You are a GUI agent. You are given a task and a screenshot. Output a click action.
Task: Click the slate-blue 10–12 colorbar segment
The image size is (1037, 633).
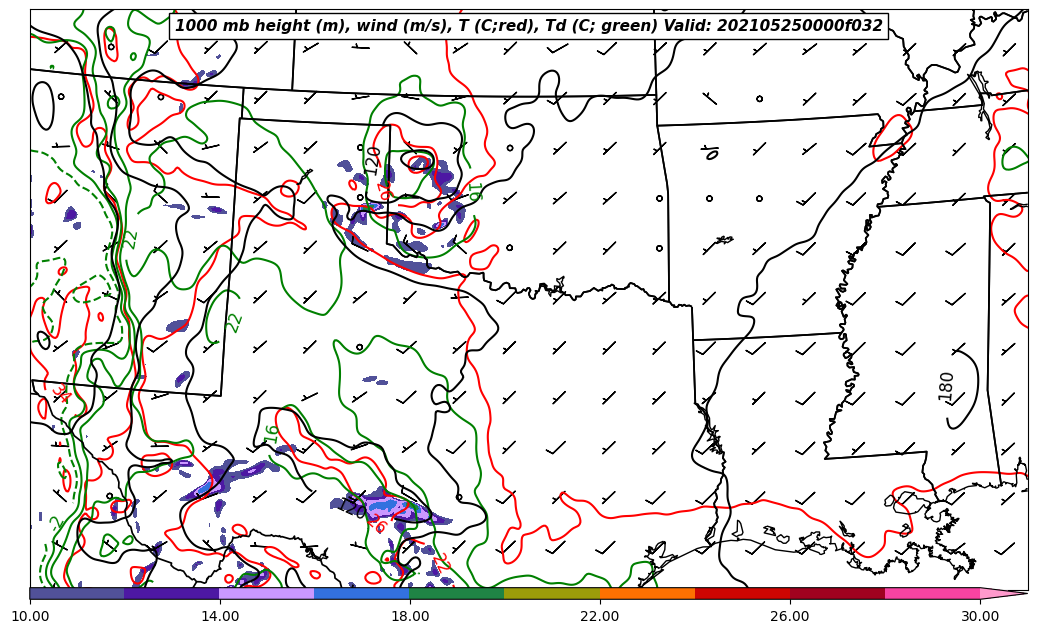(x=77, y=593)
